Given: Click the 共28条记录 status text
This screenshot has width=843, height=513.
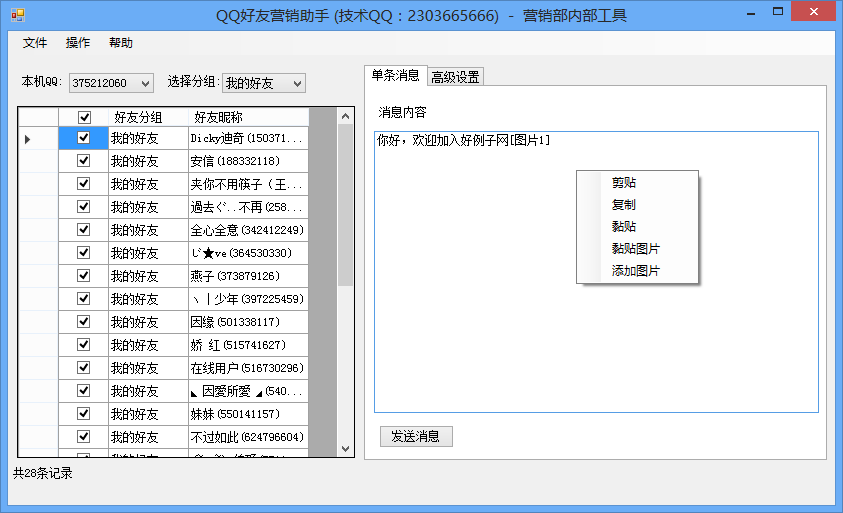Looking at the screenshot, I should [42, 473].
